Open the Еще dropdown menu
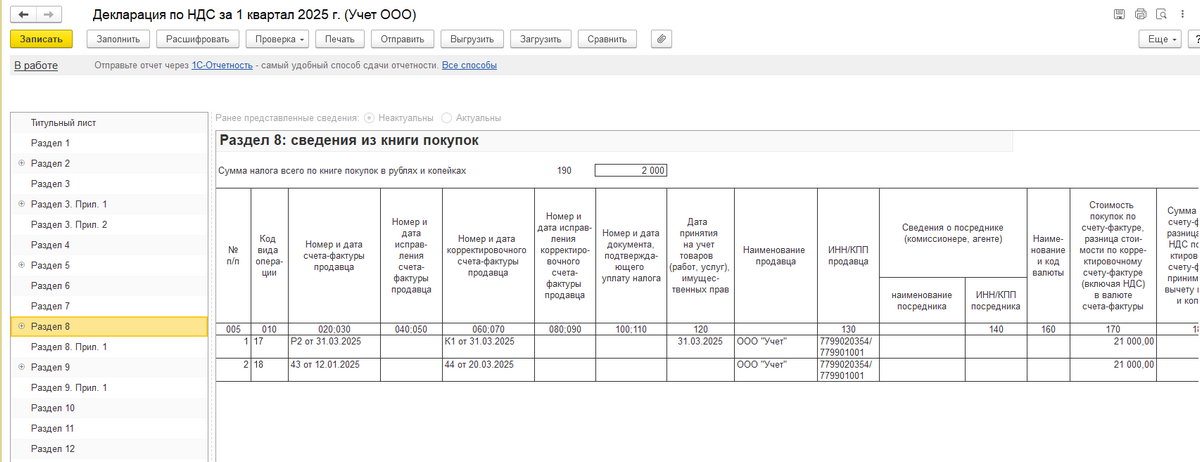Viewport: 1200px width, 462px height. 1160,39
